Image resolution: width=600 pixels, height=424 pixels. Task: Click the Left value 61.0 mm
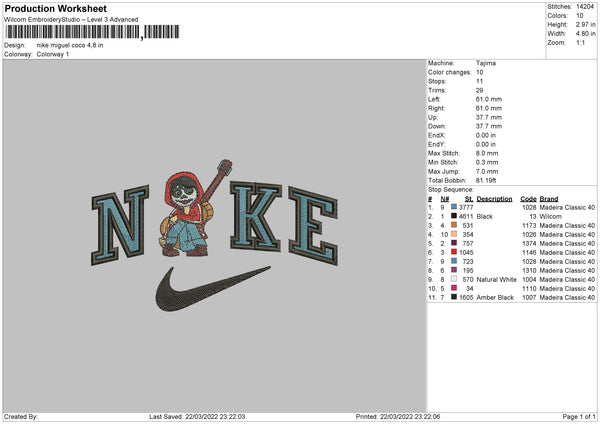pos(489,99)
